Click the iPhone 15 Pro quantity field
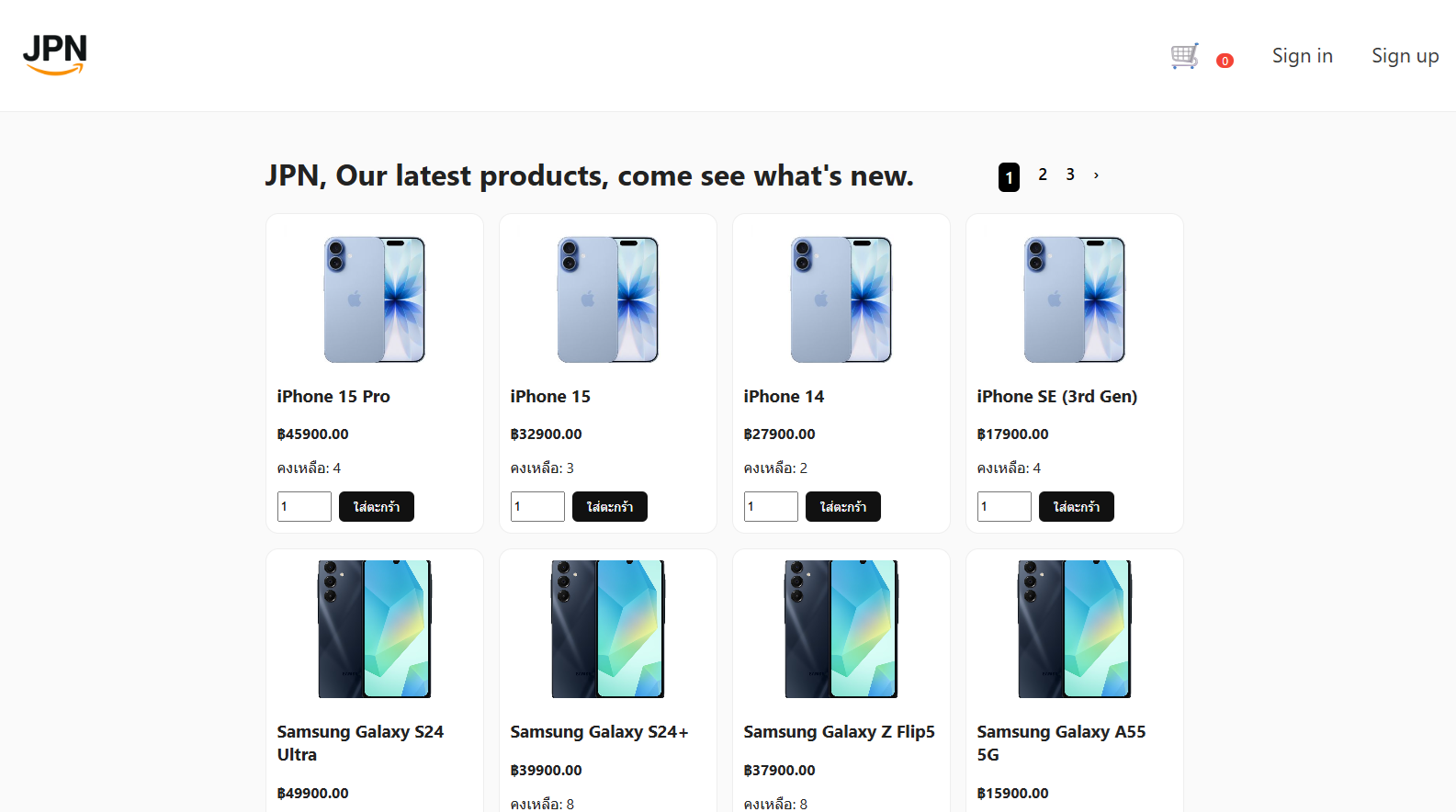The image size is (1456, 812). click(304, 507)
